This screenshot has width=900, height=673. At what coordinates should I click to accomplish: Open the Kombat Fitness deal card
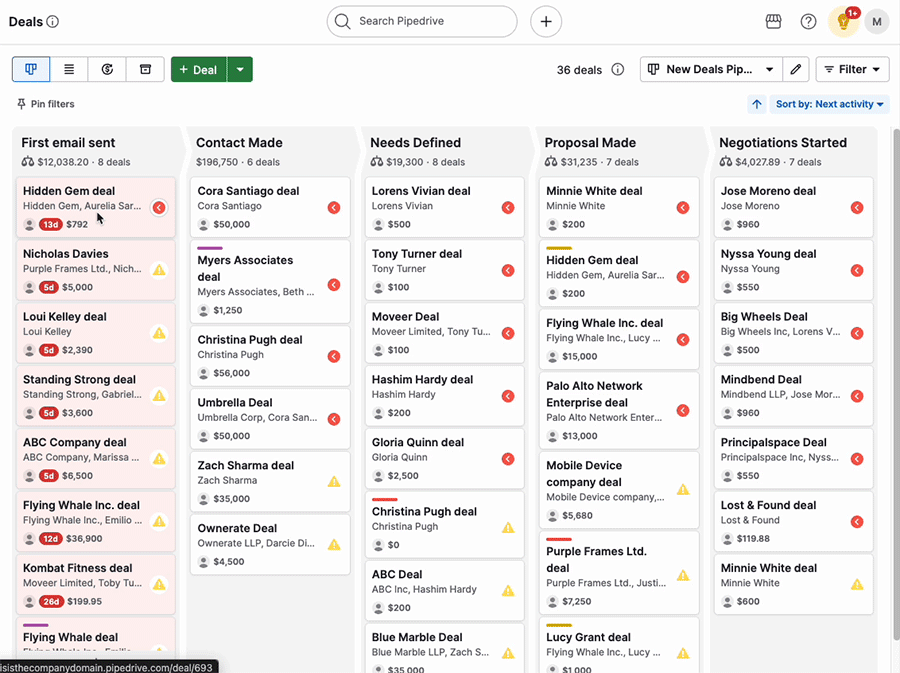[95, 584]
